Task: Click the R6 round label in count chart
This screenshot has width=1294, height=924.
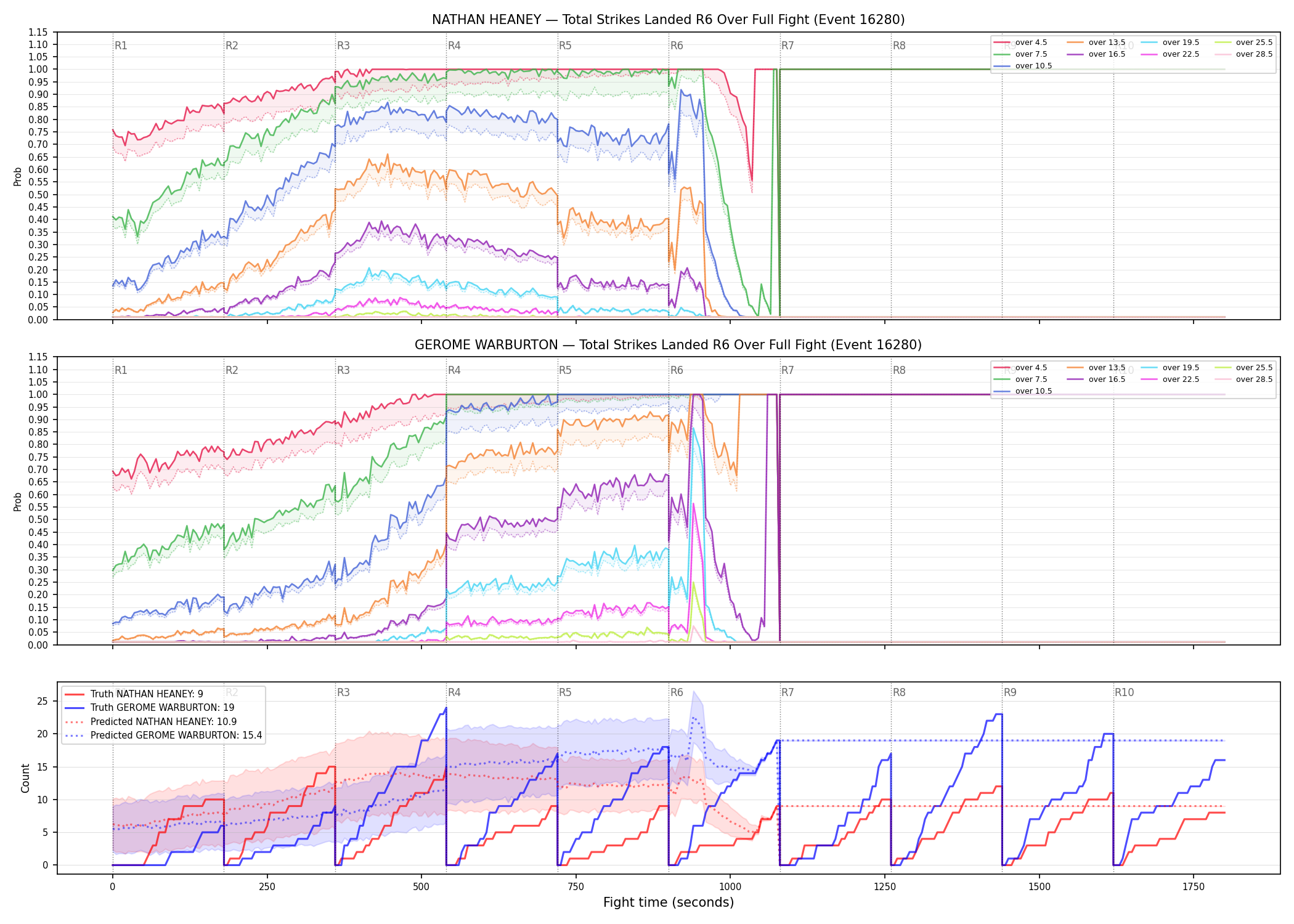Action: click(677, 692)
